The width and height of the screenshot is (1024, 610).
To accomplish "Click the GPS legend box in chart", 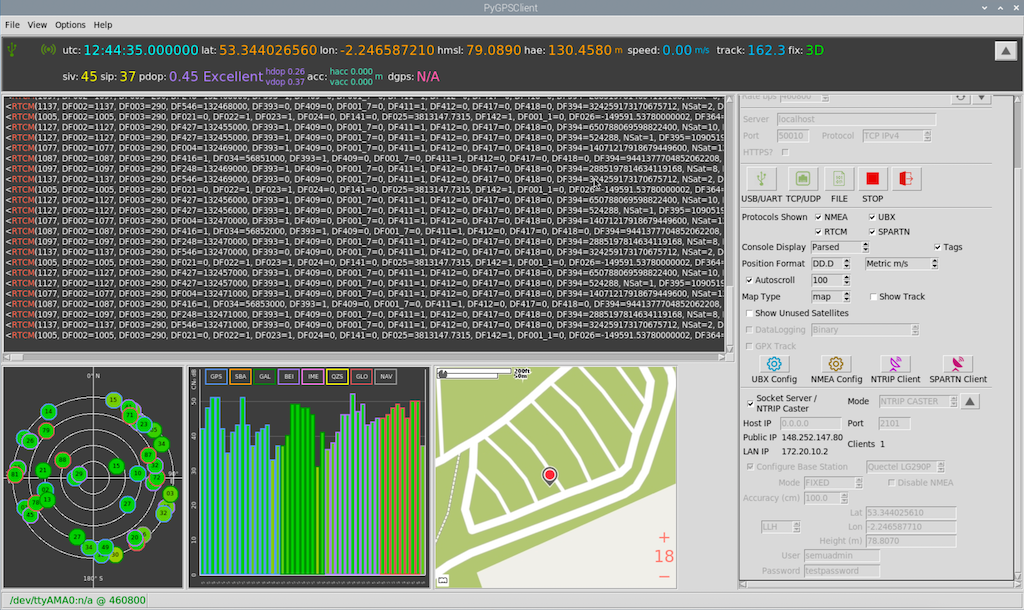I will pos(216,376).
